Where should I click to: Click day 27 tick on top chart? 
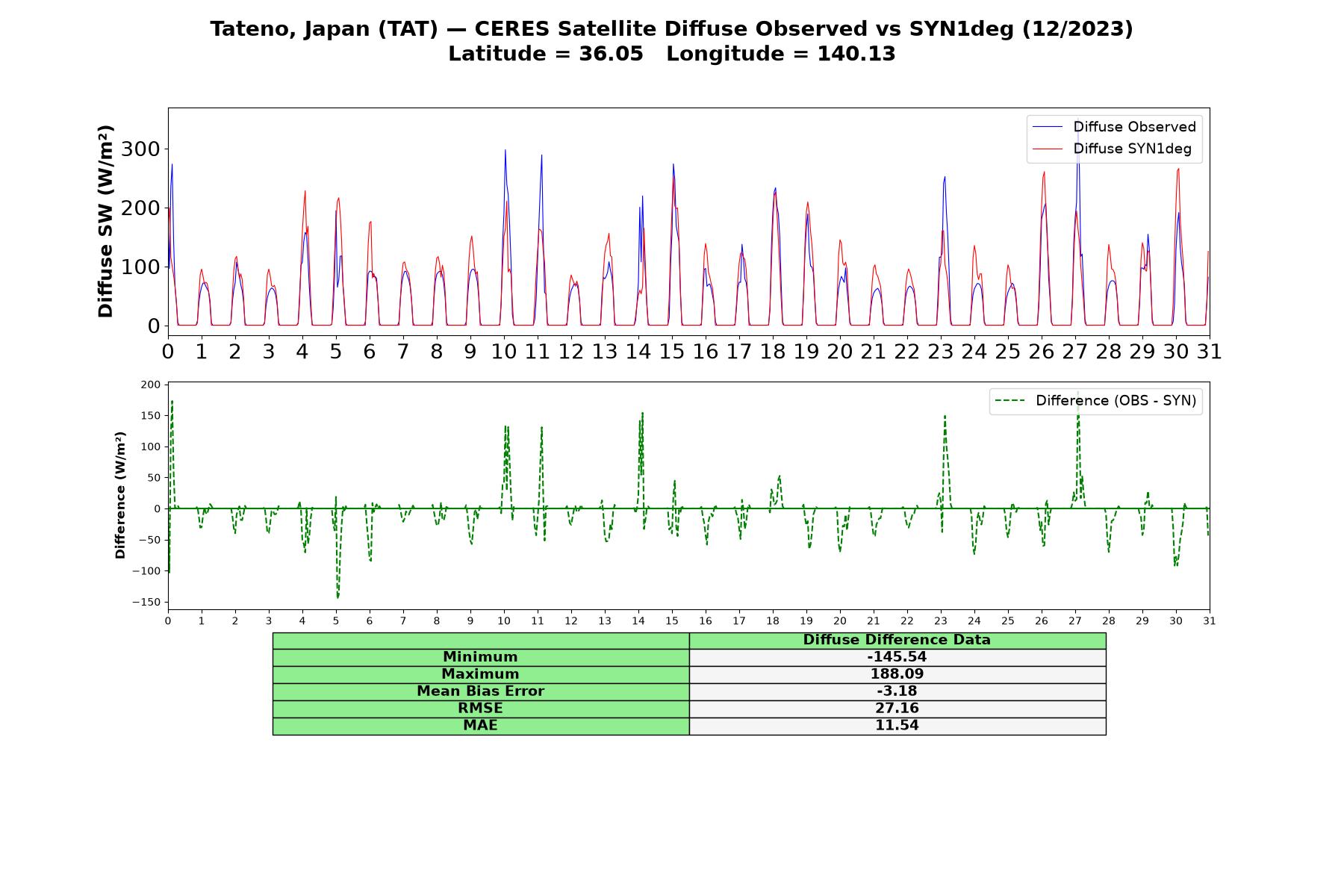point(1075,351)
